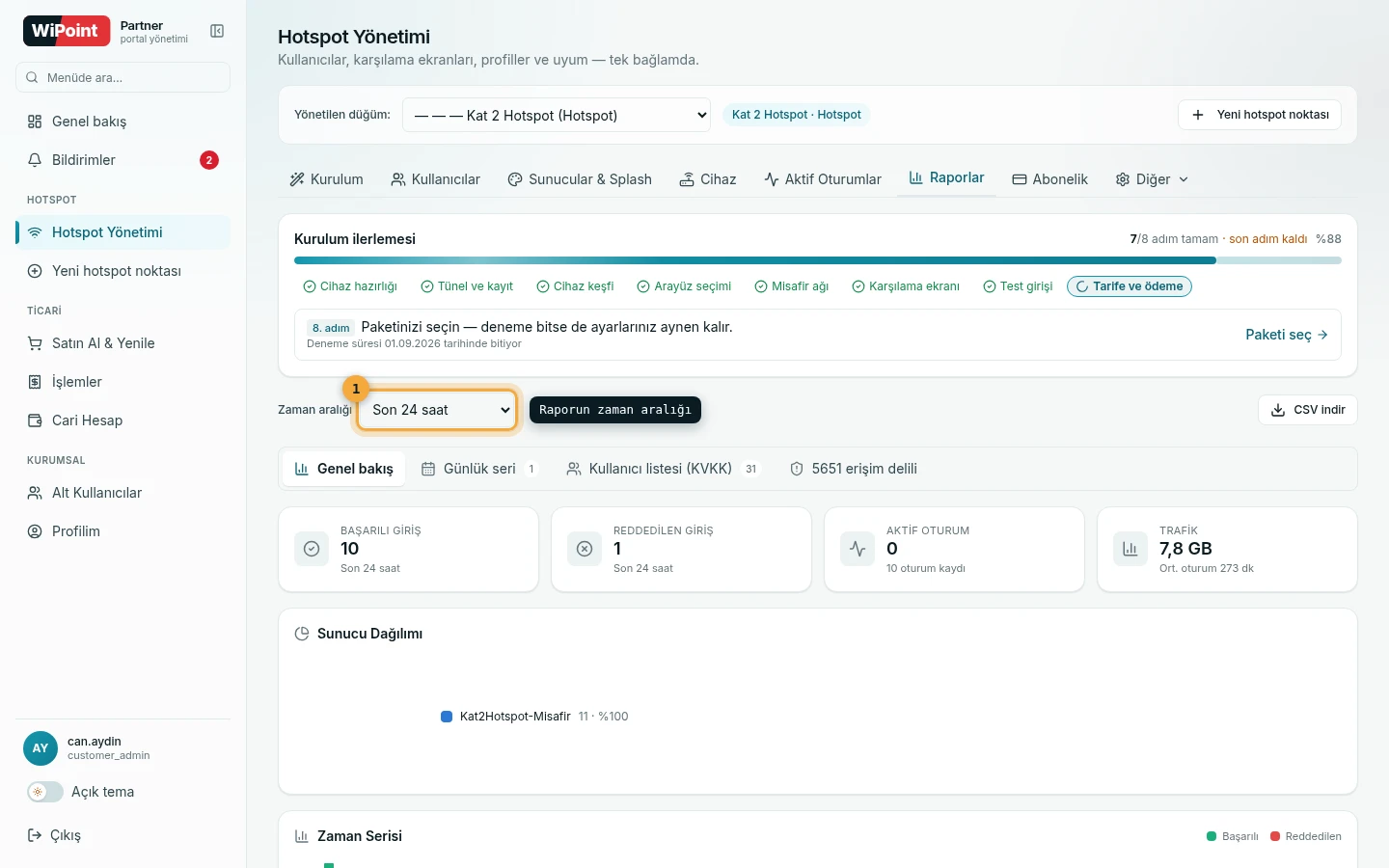This screenshot has width=1389, height=868.
Task: Open Yeni hotspot noktası in the sidebar
Action: pyautogui.click(x=123, y=271)
